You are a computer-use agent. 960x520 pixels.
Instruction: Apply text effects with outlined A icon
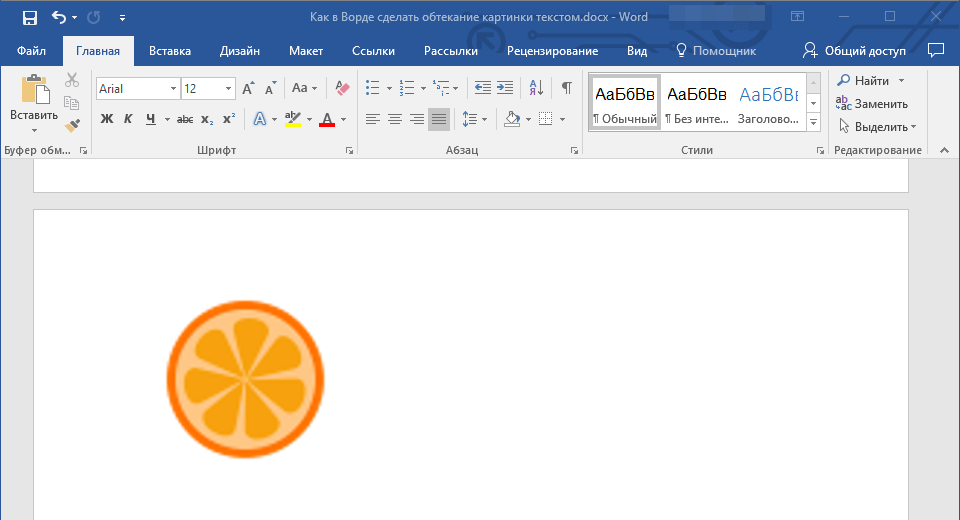(x=260, y=119)
